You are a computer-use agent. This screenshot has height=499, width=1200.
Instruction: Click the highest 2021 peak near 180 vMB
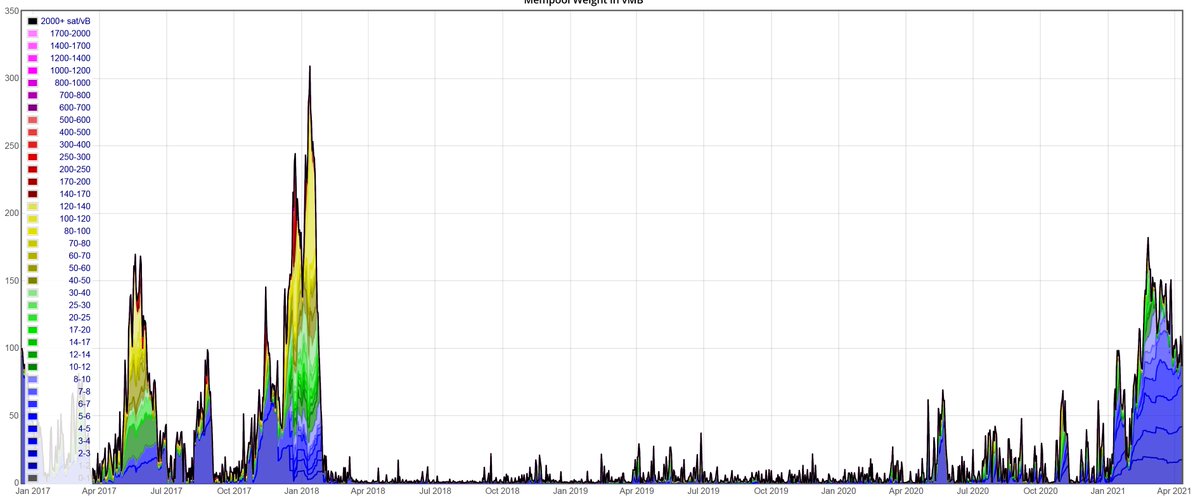pos(1148,238)
